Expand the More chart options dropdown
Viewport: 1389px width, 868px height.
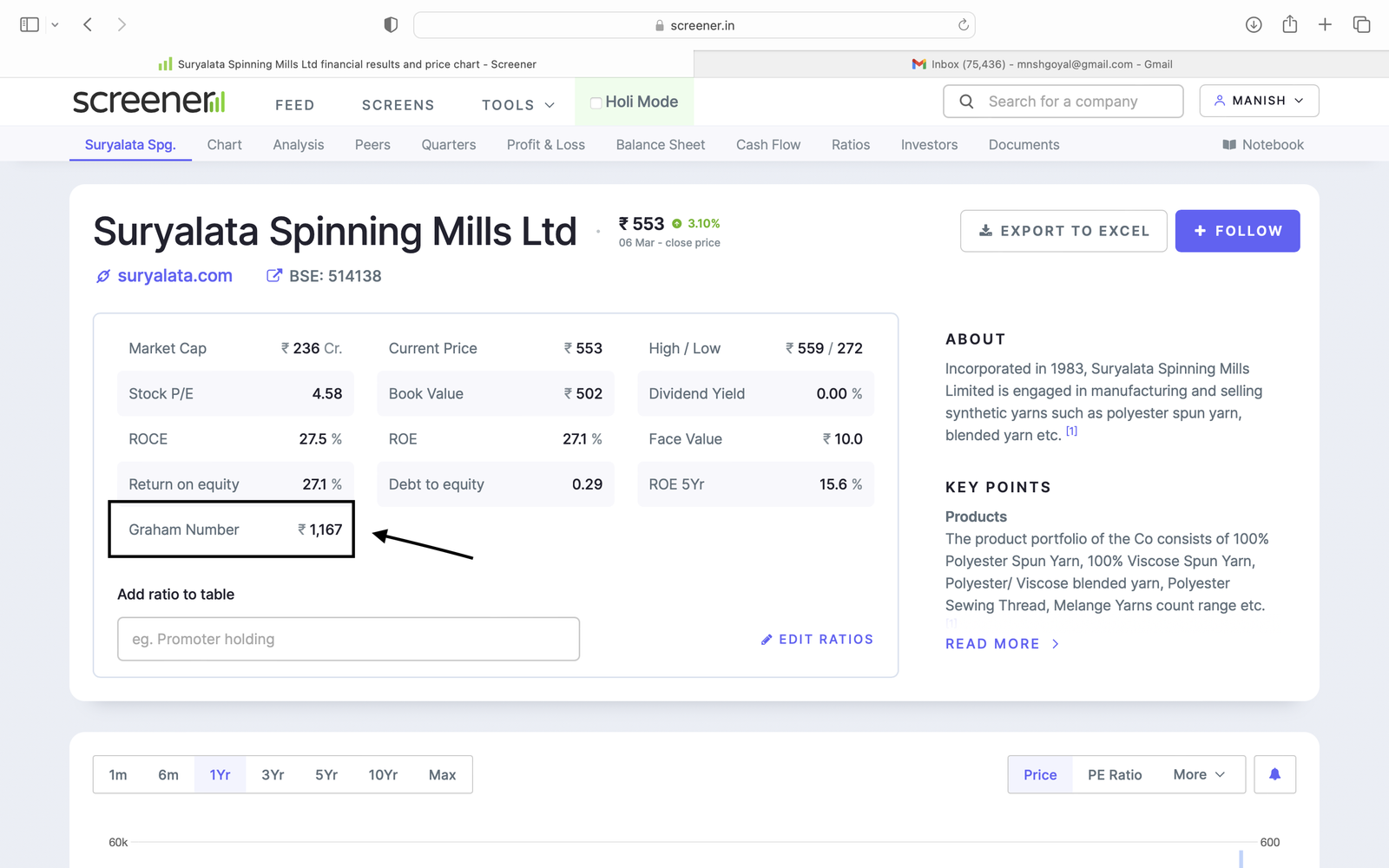[1198, 774]
